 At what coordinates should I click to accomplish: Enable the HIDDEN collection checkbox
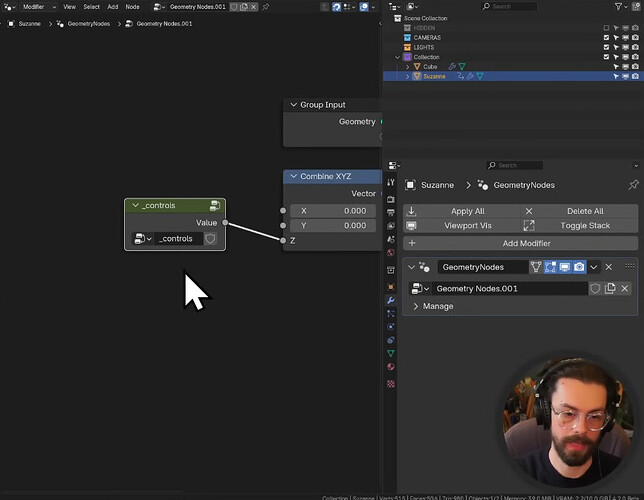[x=606, y=28]
